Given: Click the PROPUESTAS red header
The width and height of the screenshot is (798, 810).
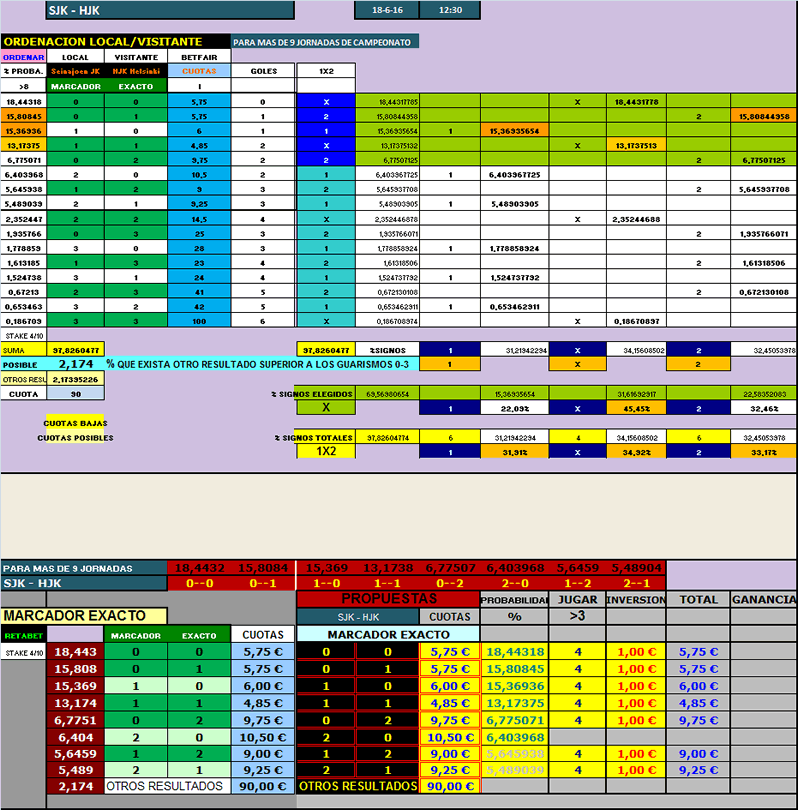Looking at the screenshot, I should [388, 598].
